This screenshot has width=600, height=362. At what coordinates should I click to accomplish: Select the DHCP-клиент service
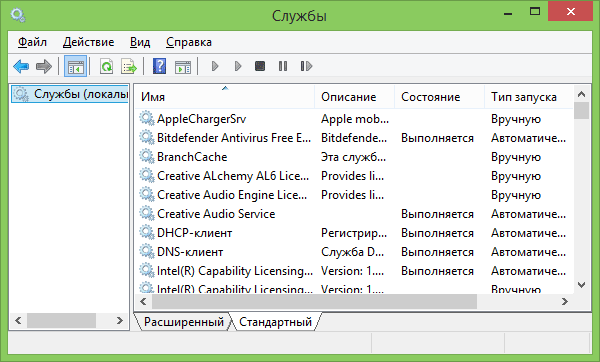tap(354, 233)
